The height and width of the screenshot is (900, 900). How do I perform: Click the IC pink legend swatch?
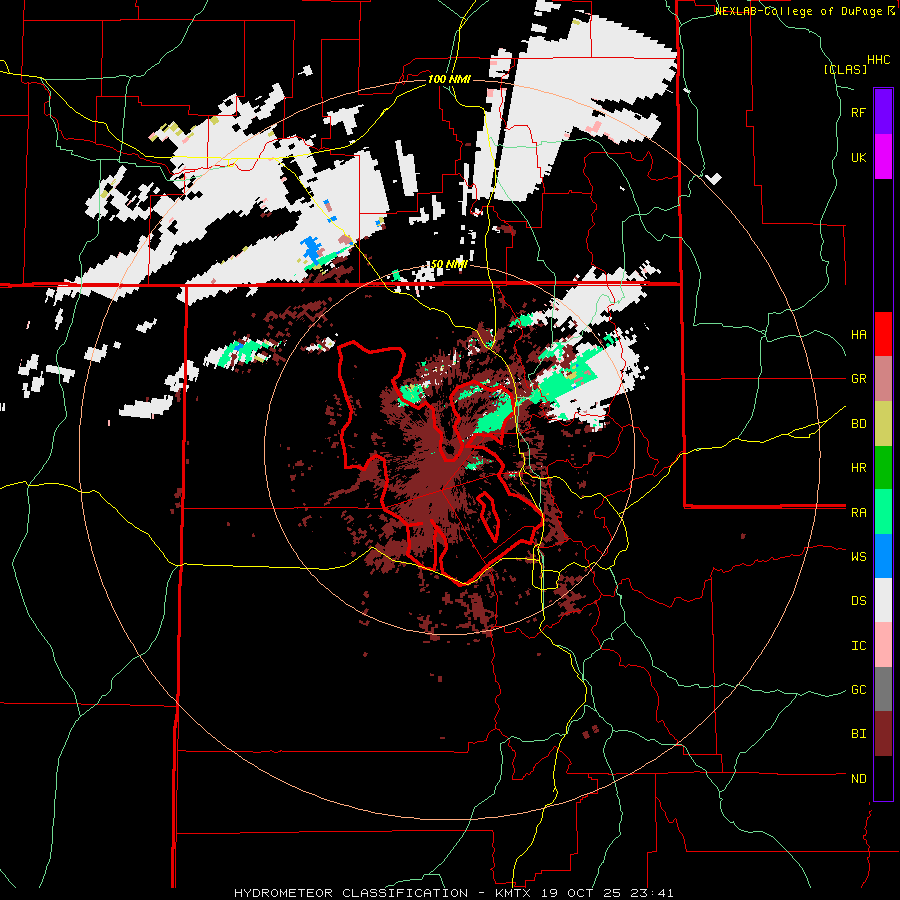click(883, 645)
